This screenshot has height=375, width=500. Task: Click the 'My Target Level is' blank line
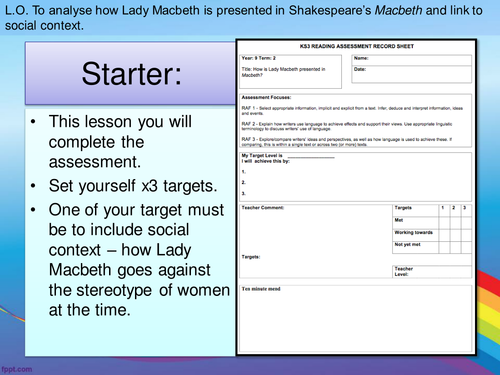[311, 156]
